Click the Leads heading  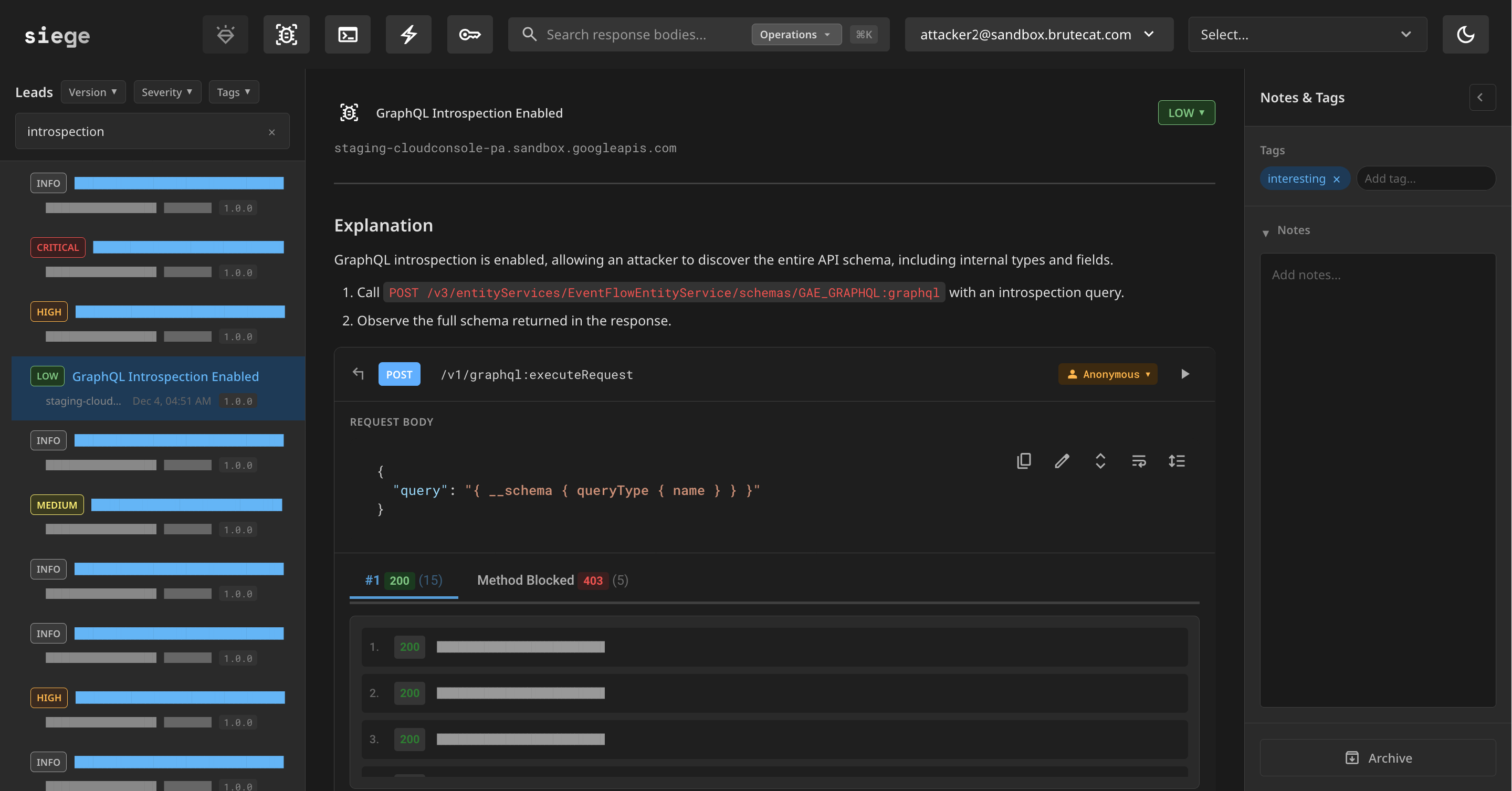tap(34, 92)
